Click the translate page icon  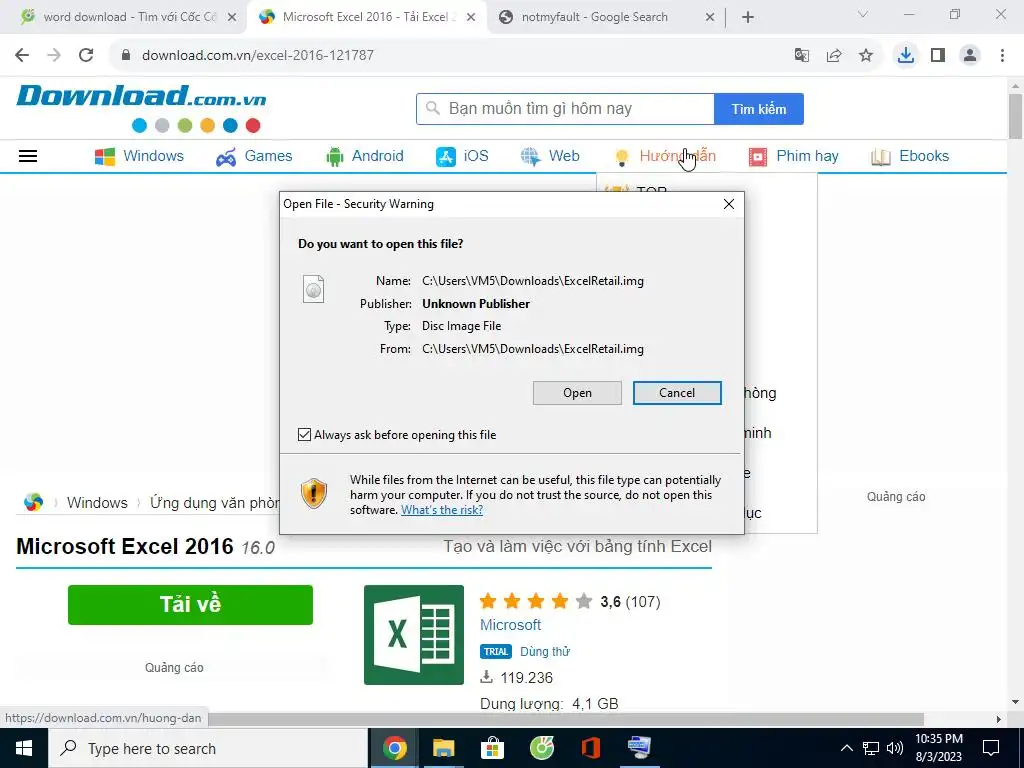pyautogui.click(x=802, y=56)
